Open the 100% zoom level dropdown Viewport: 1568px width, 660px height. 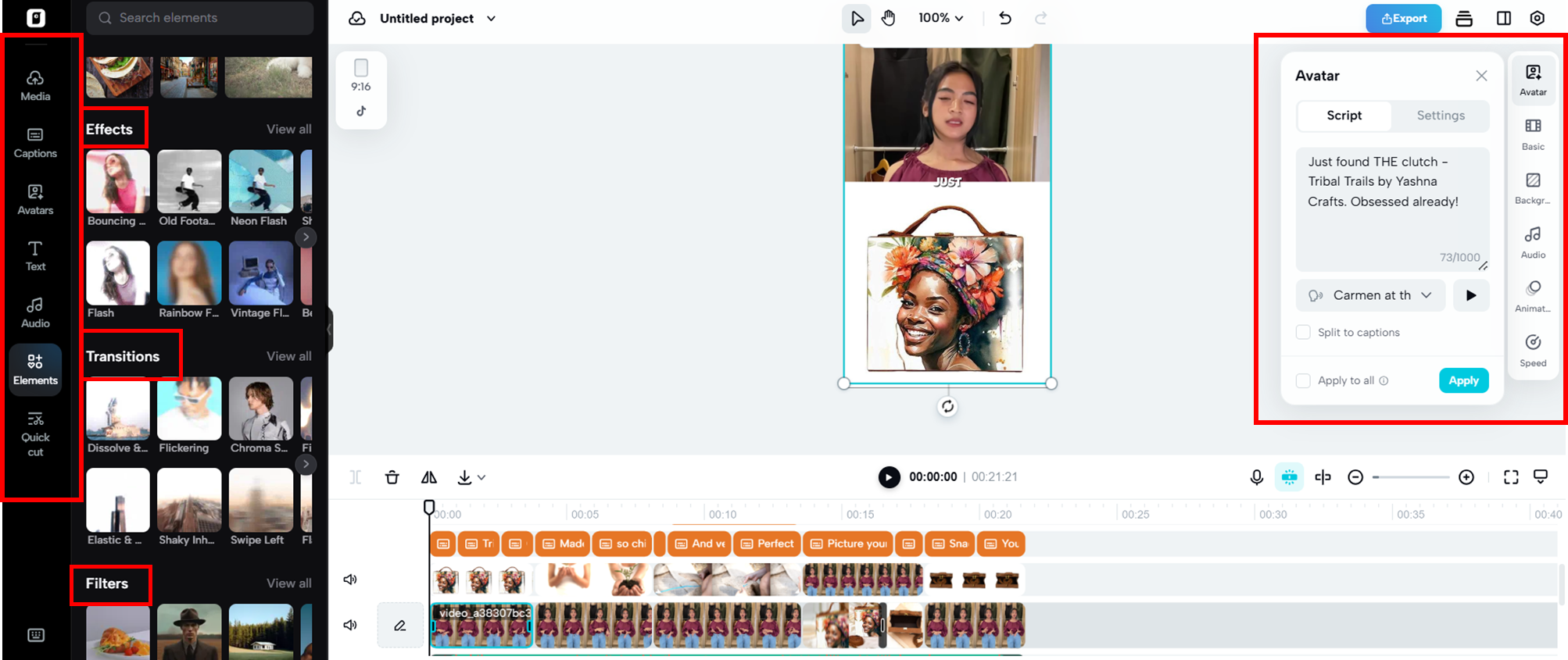[x=941, y=18]
